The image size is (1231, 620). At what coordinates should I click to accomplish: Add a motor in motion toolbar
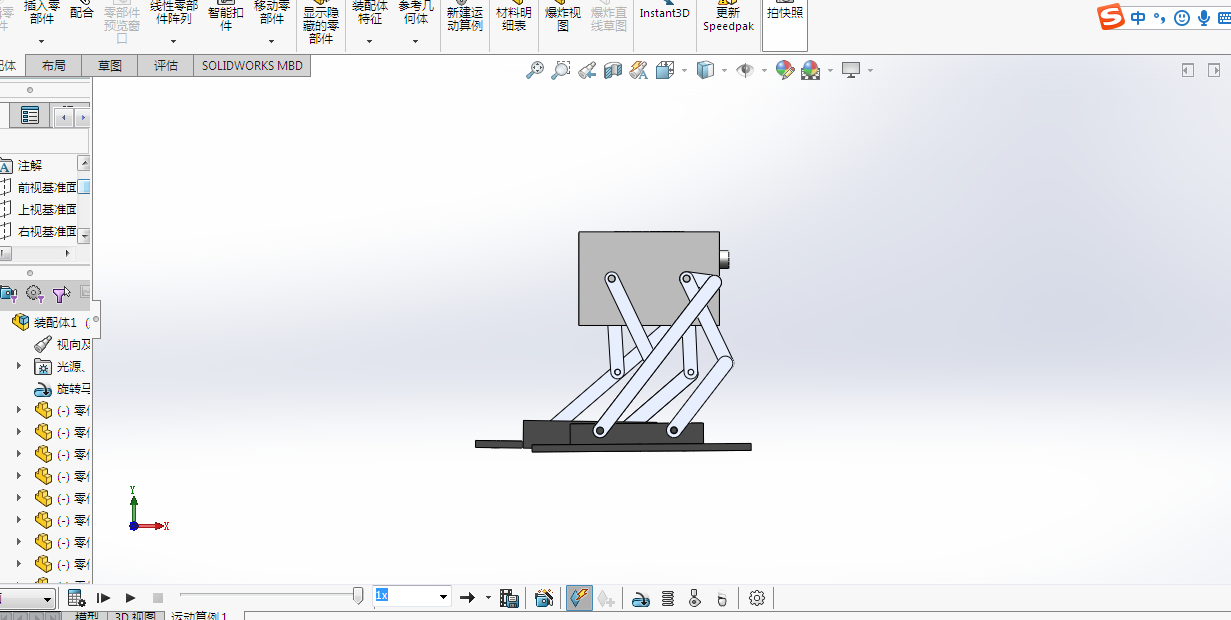point(641,598)
